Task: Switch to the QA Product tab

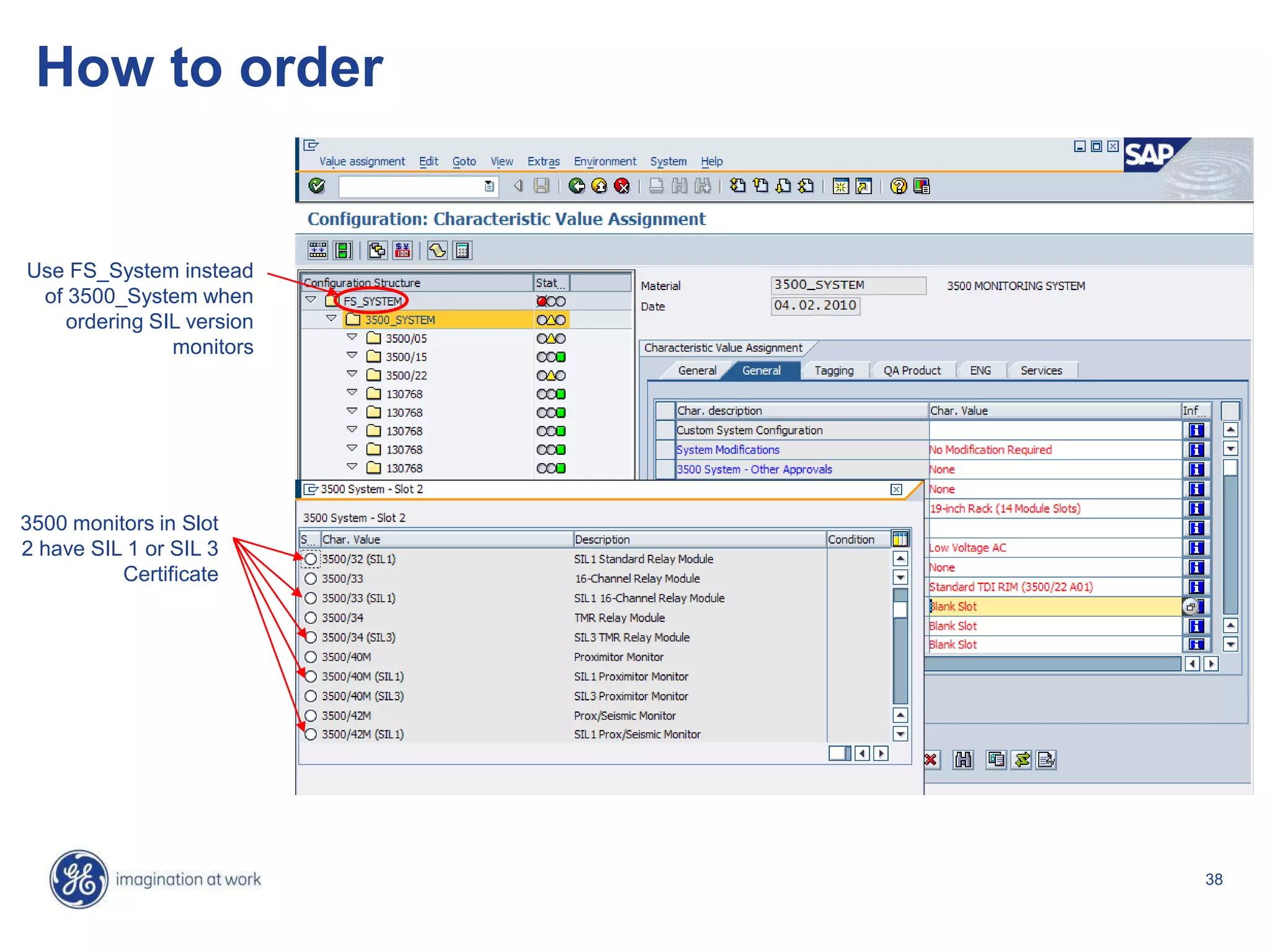Action: (x=912, y=371)
